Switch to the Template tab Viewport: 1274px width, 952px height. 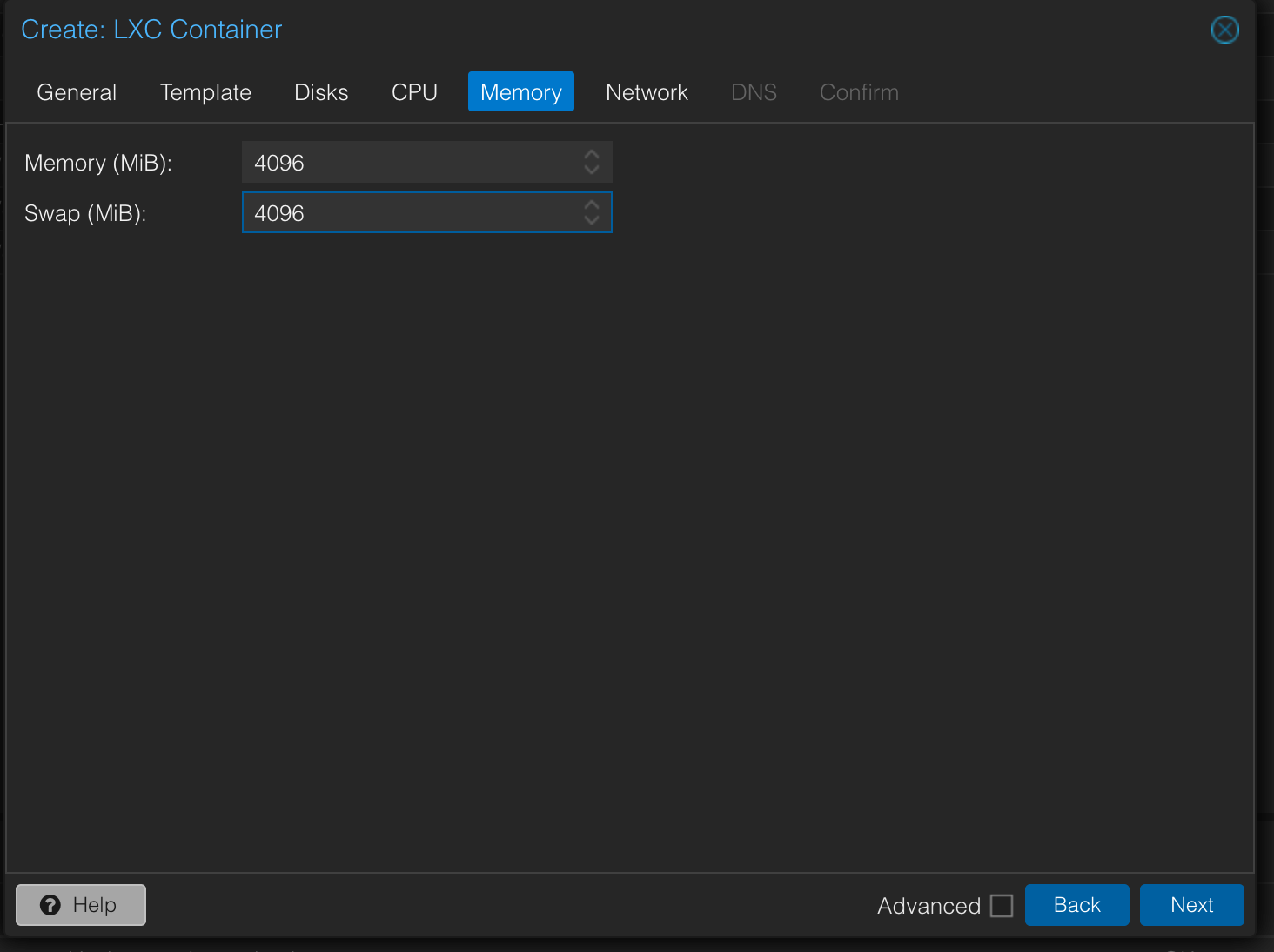click(x=205, y=92)
